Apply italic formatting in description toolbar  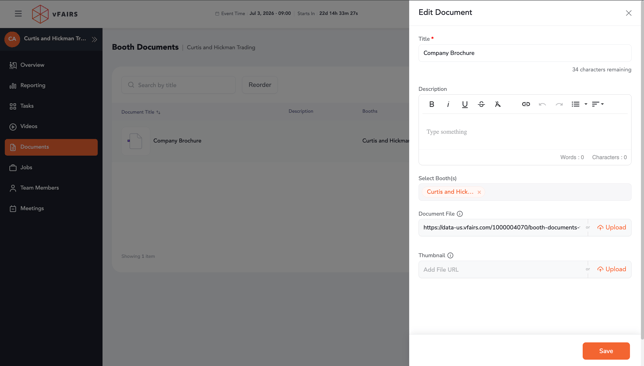coord(448,104)
